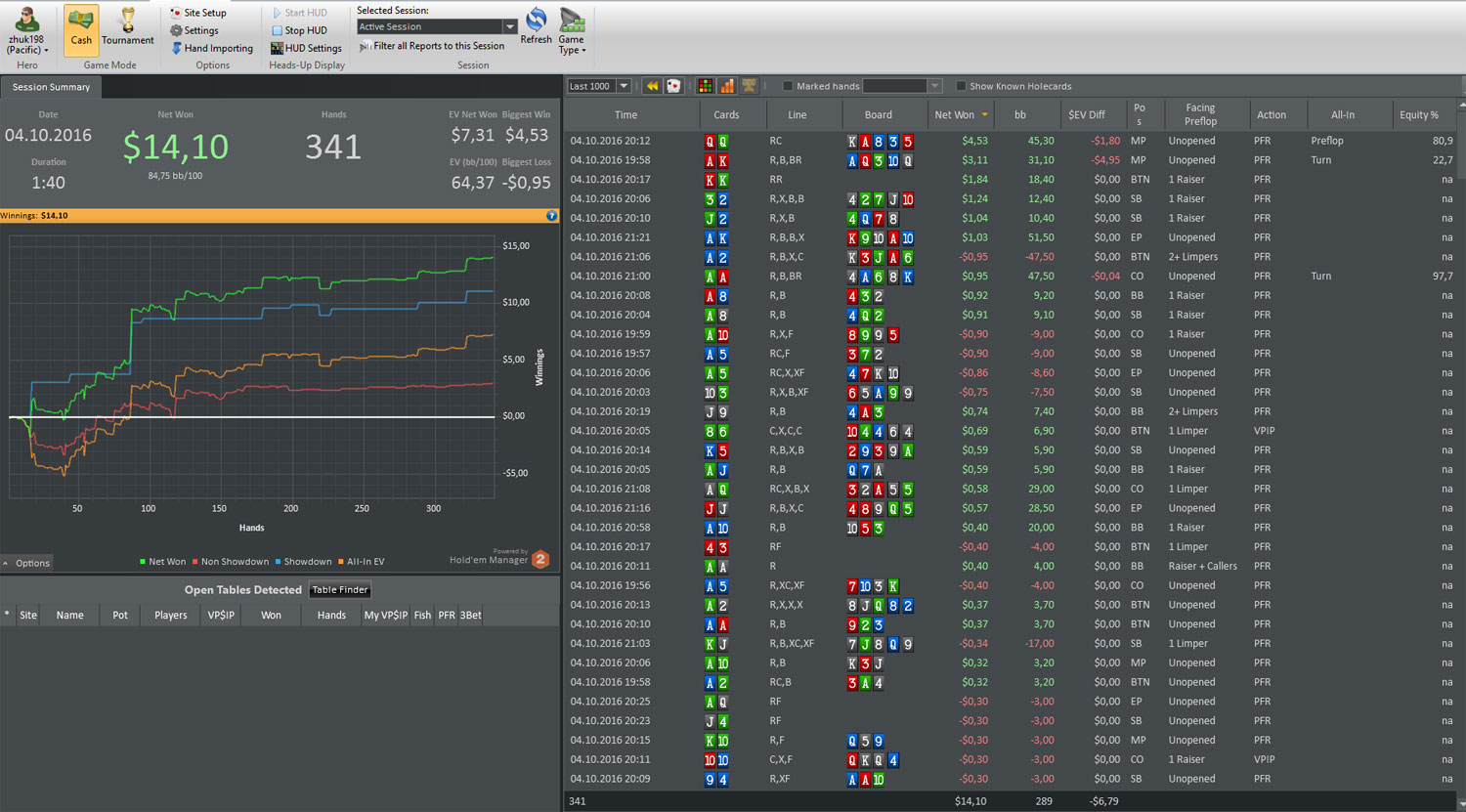Click the bb column header
This screenshot has width=1466, height=812.
(1020, 114)
